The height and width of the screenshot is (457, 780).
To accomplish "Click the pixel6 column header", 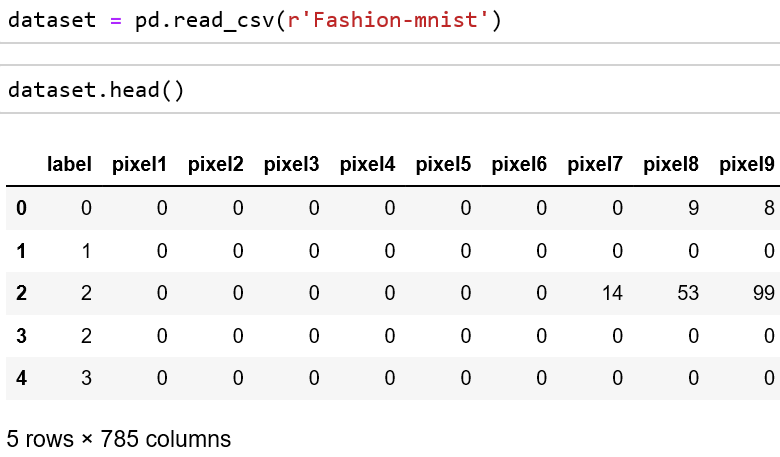I will (519, 164).
